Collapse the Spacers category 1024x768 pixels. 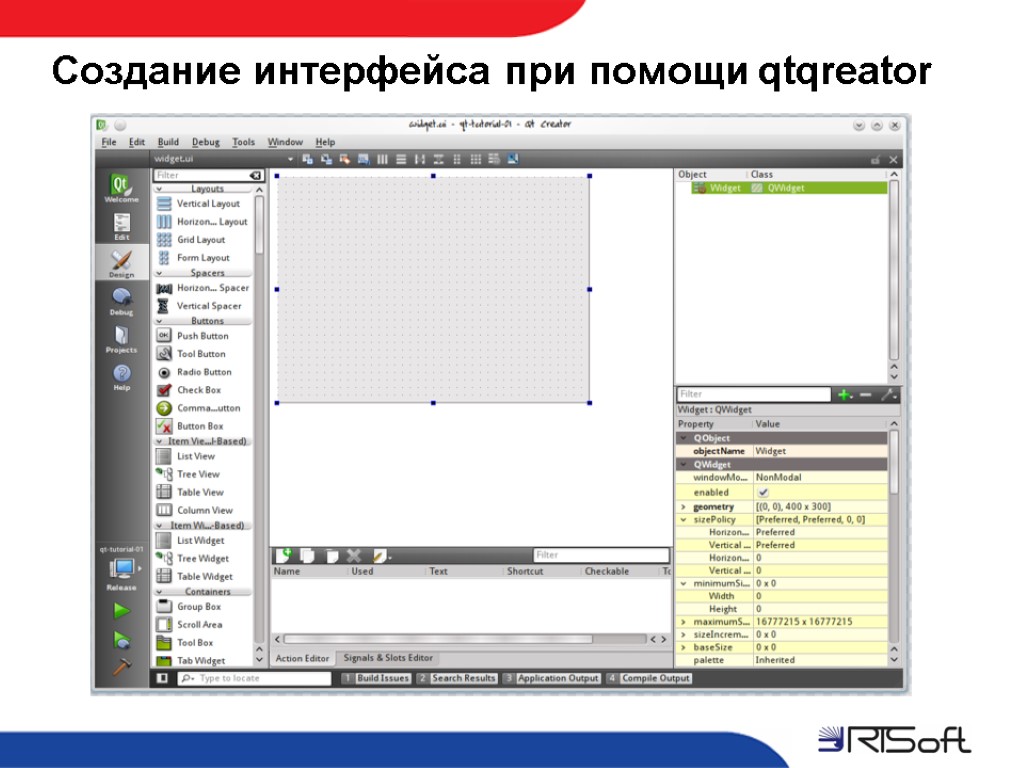(x=159, y=273)
